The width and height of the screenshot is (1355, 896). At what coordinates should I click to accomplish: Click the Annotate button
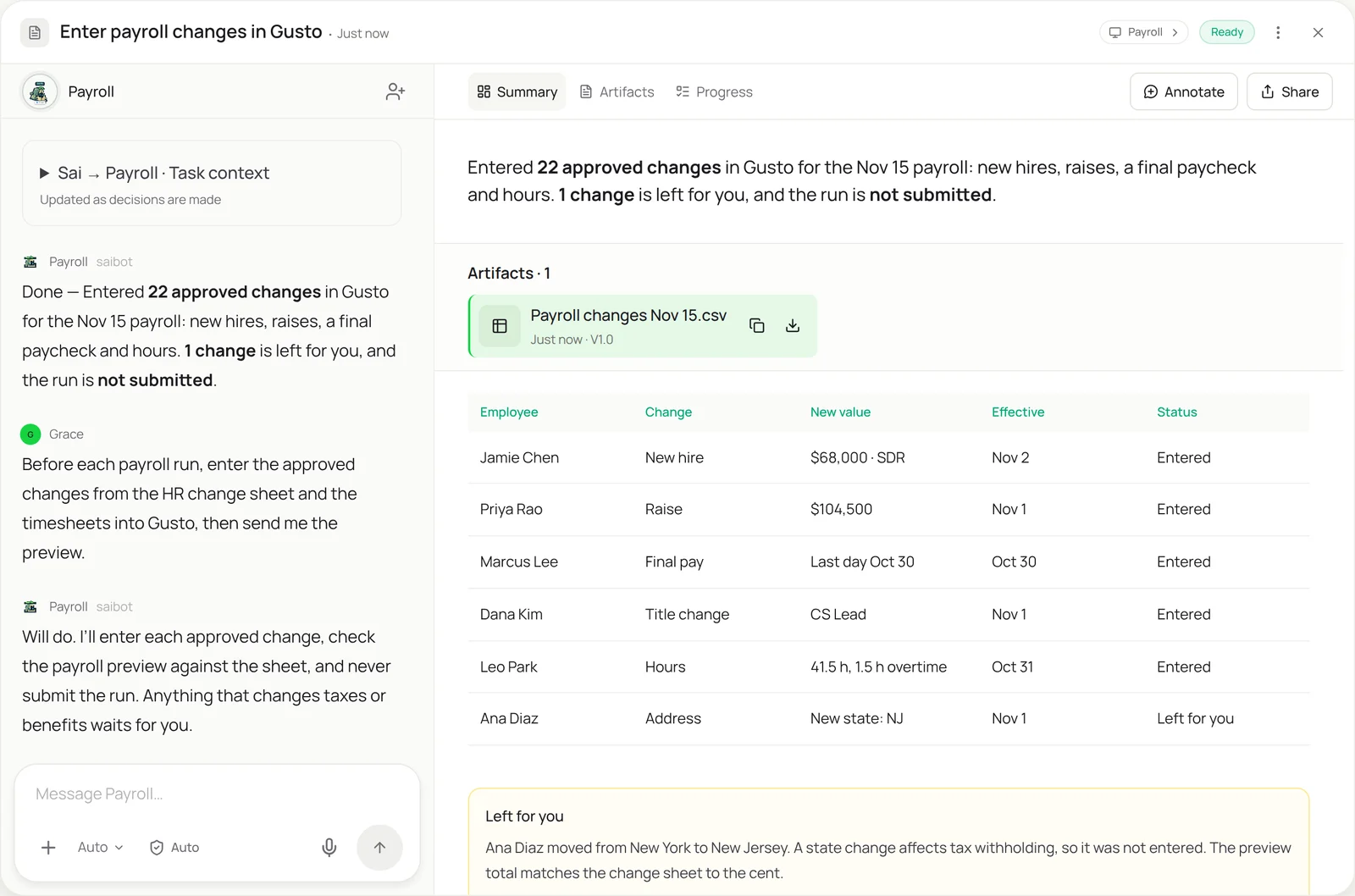(x=1184, y=91)
